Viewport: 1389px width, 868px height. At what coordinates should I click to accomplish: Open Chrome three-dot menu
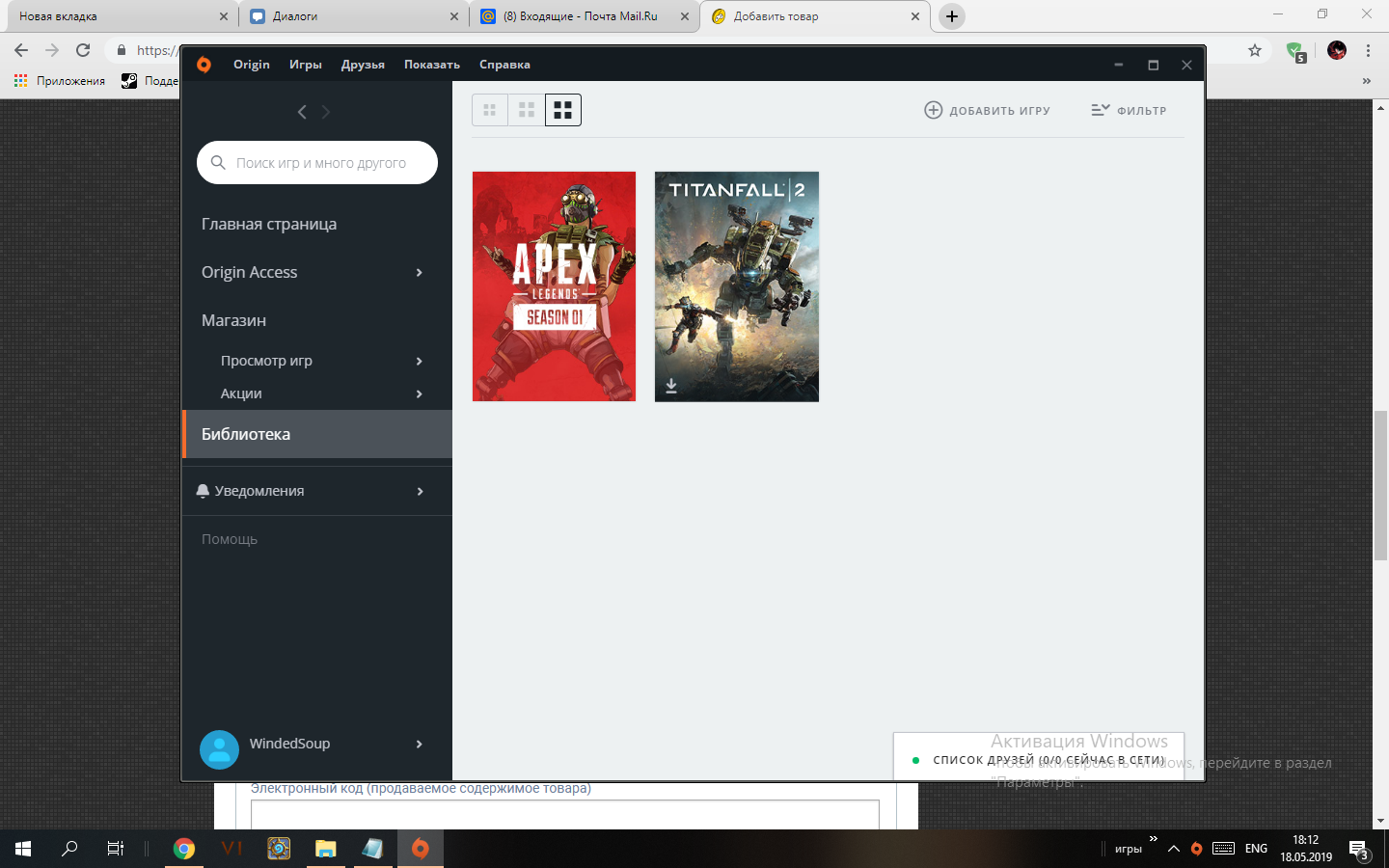[1368, 50]
